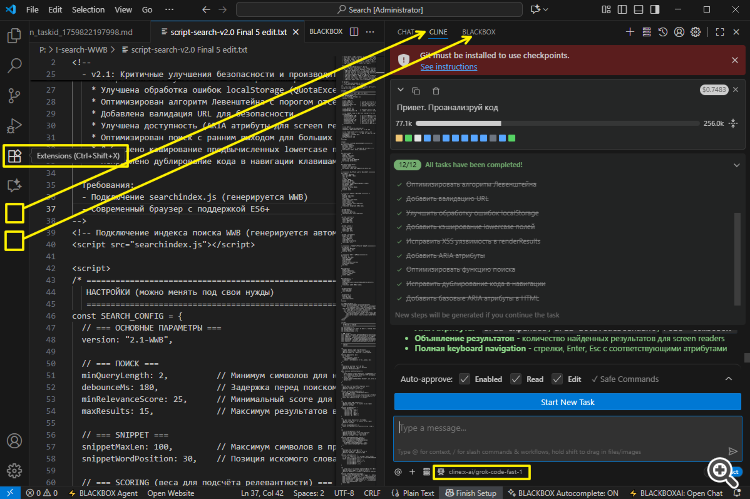Open the clinex-ai/grok-code-fast-1 model selector
The height and width of the screenshot is (499, 750).
click(x=482, y=472)
